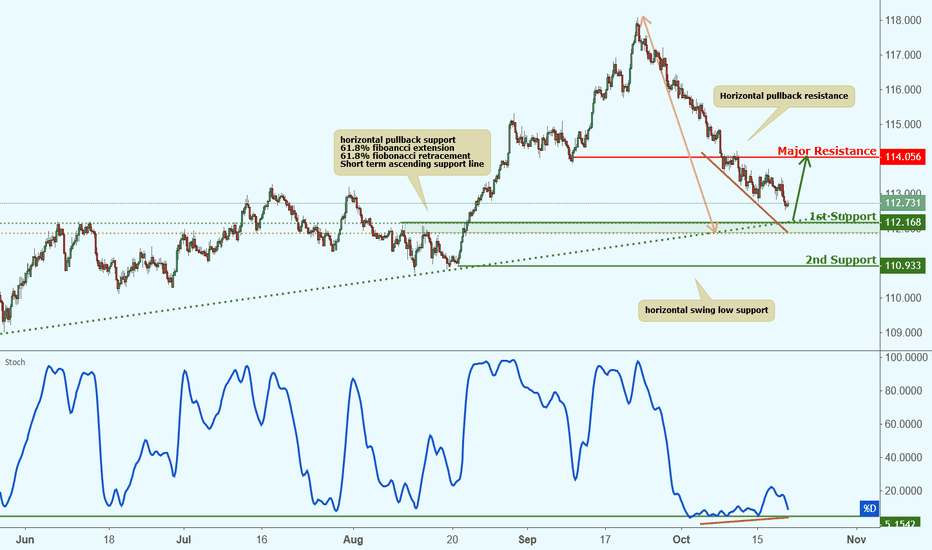Click the 2nd Support 110.933 price tag
The width and height of the screenshot is (932, 550).
click(x=902, y=265)
